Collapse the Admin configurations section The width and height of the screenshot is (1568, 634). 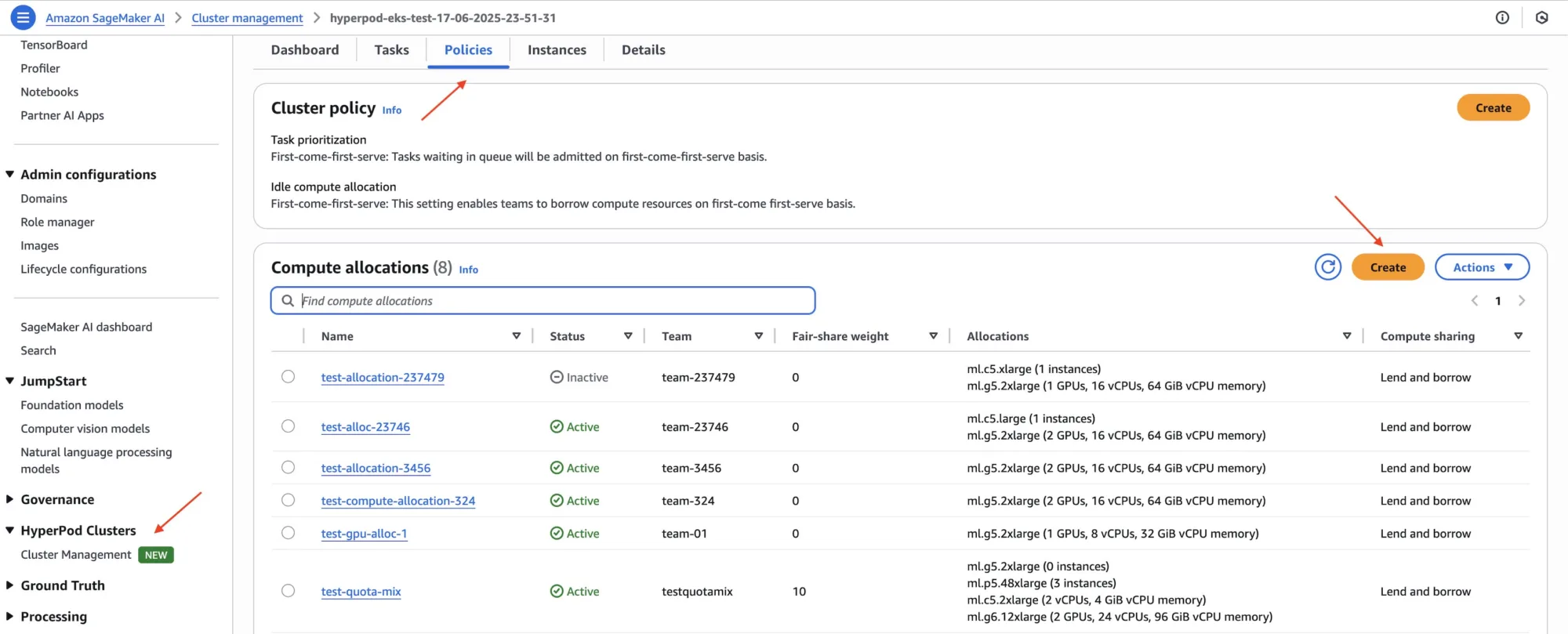tap(10, 174)
